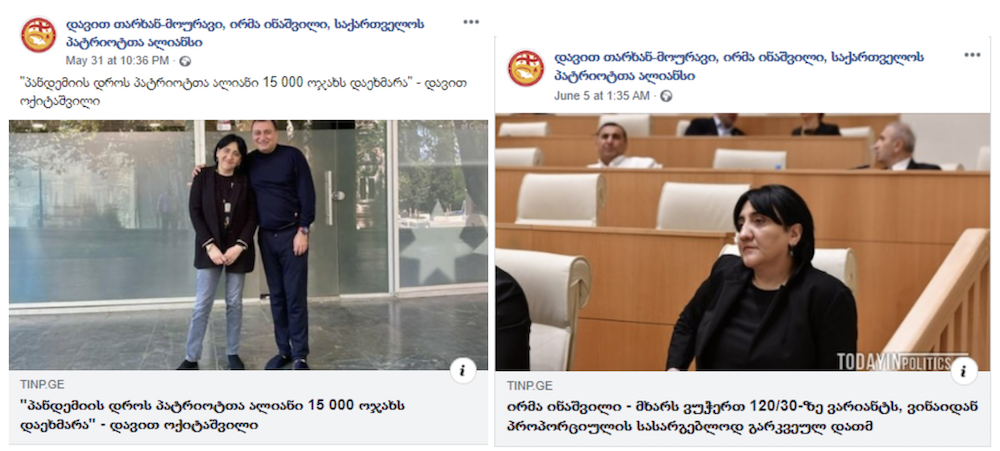Viewport: 1000px width, 451px height.
Task: Open the page name link on the left post
Action: [x=246, y=34]
